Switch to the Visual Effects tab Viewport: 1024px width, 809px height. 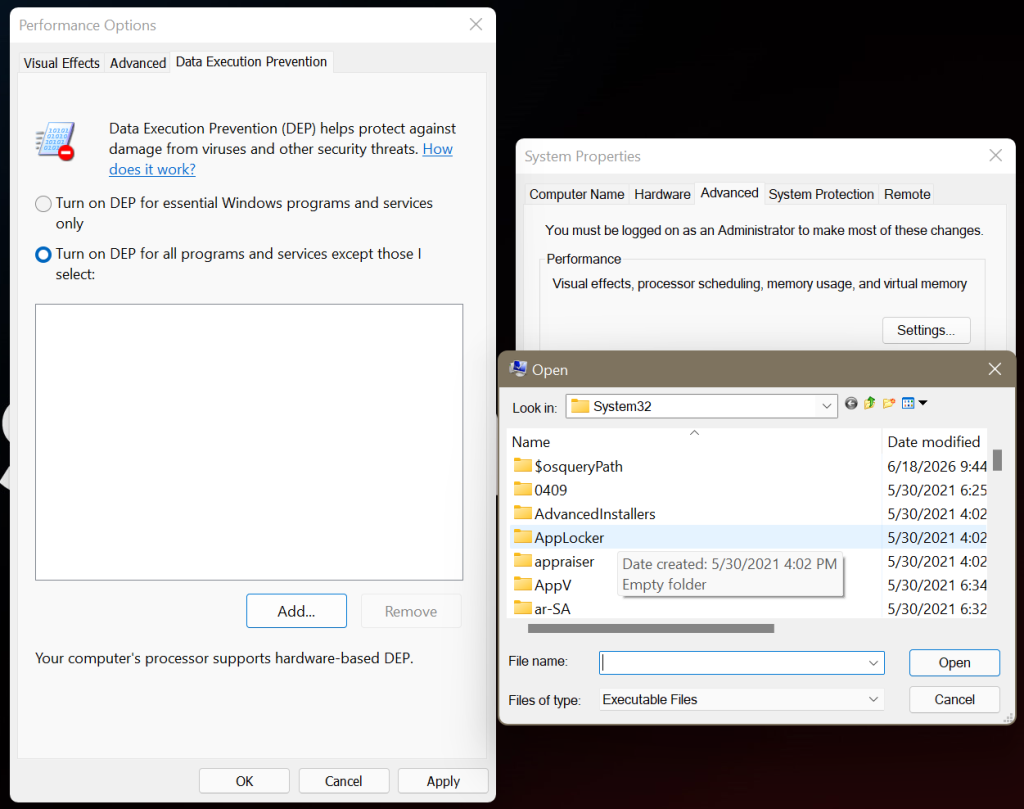[61, 63]
